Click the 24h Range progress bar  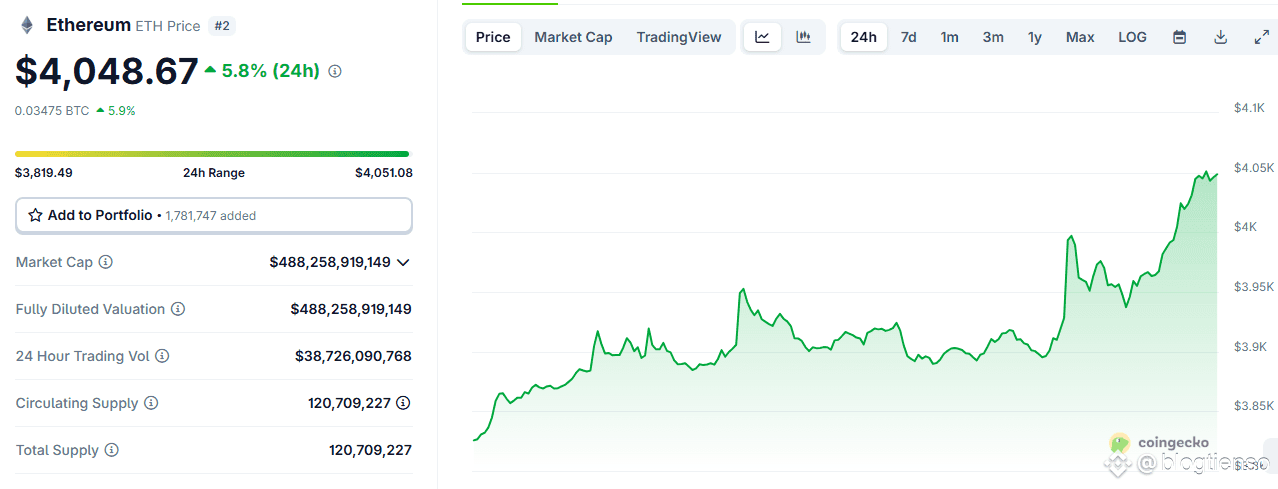coord(212,154)
